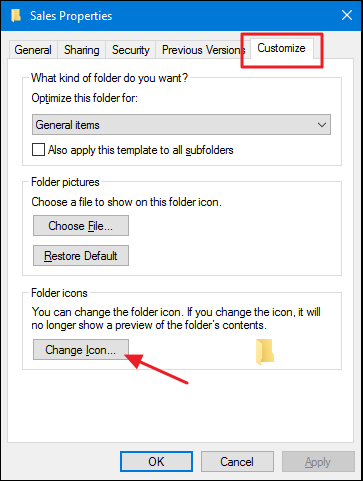Click the 'Also apply this template' label text
Screen dimensions: 363x481
point(140,150)
